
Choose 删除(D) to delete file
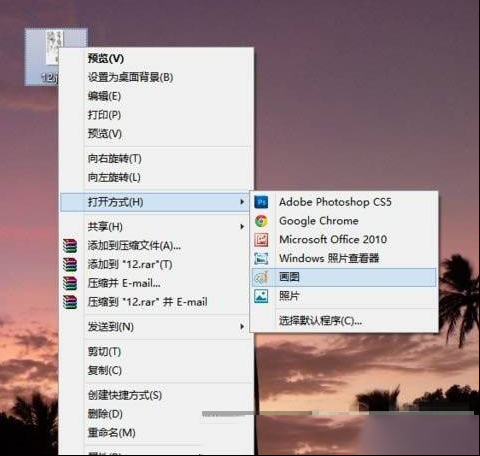(x=105, y=414)
